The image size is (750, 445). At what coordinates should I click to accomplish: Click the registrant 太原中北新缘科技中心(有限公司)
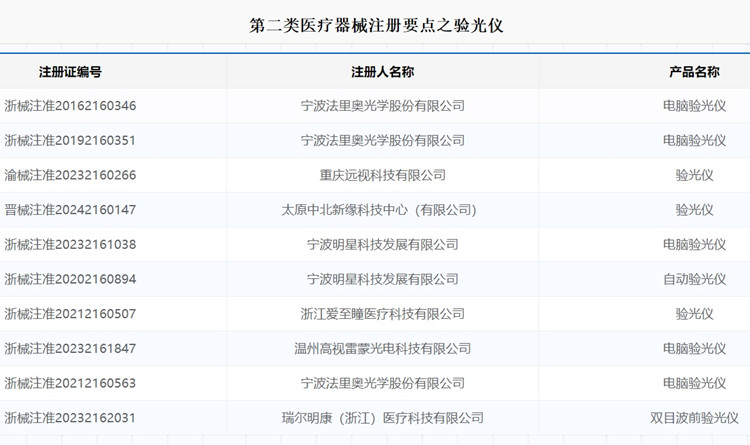click(379, 210)
